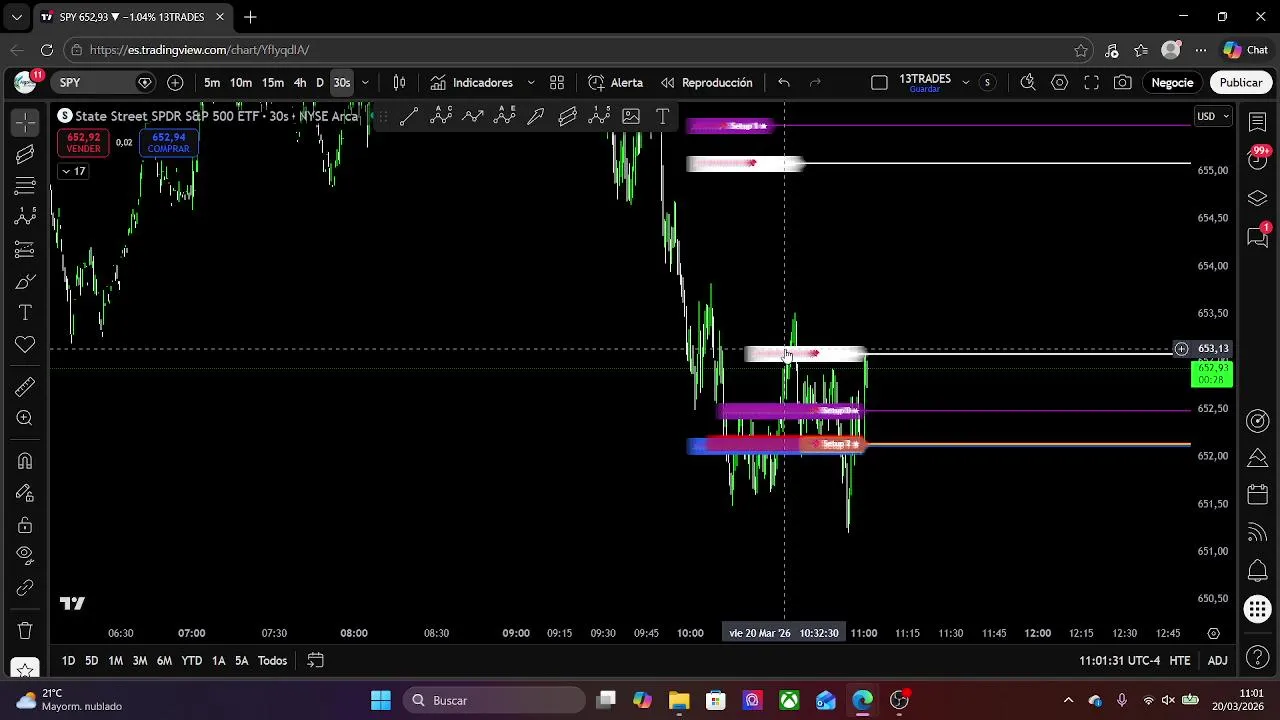Toggle stay in drawing mode pencil-lock
The width and height of the screenshot is (1280, 720).
[x=25, y=493]
